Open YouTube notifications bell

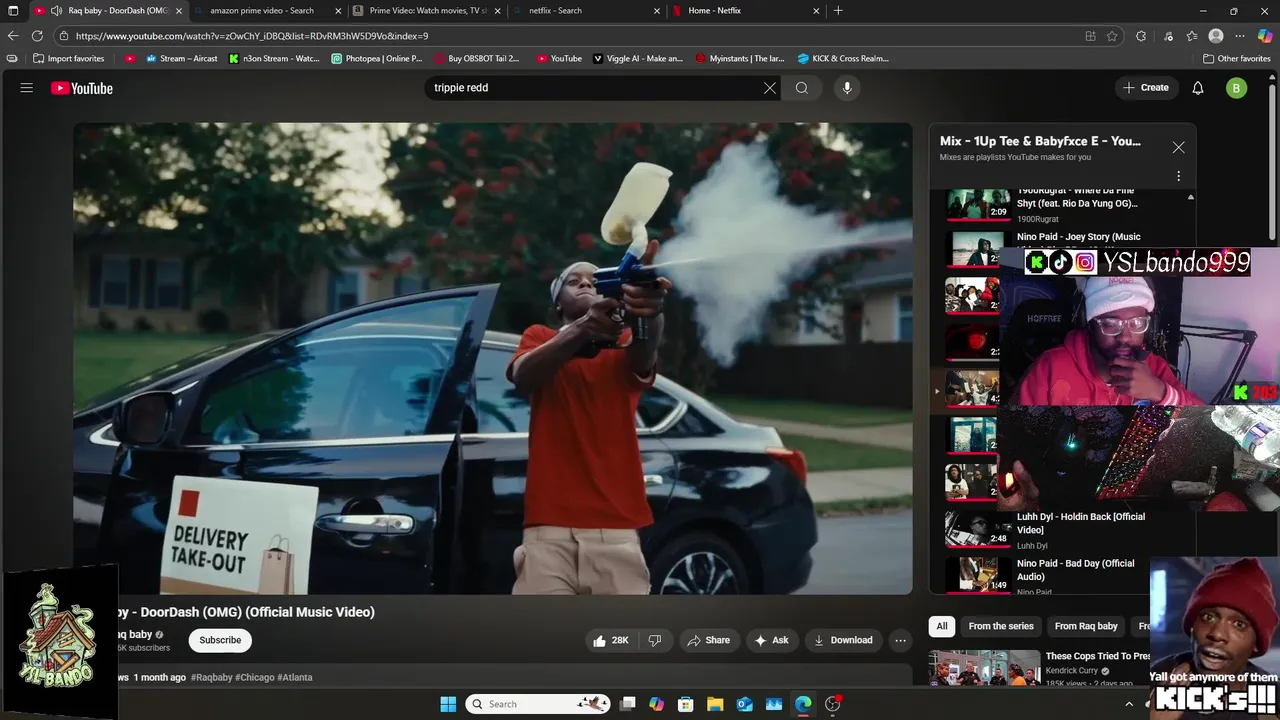[1198, 88]
